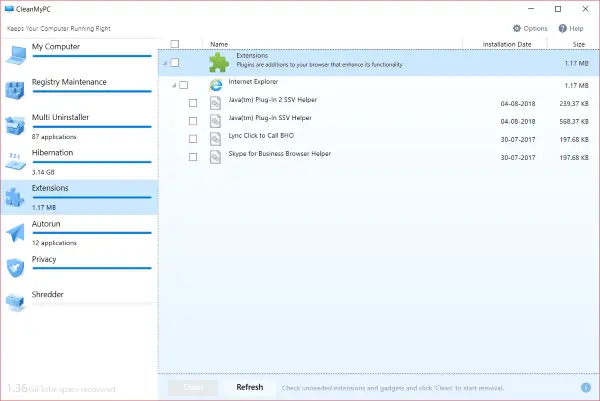Sort by Installation Date column header
600x401 pixels.
(507, 44)
